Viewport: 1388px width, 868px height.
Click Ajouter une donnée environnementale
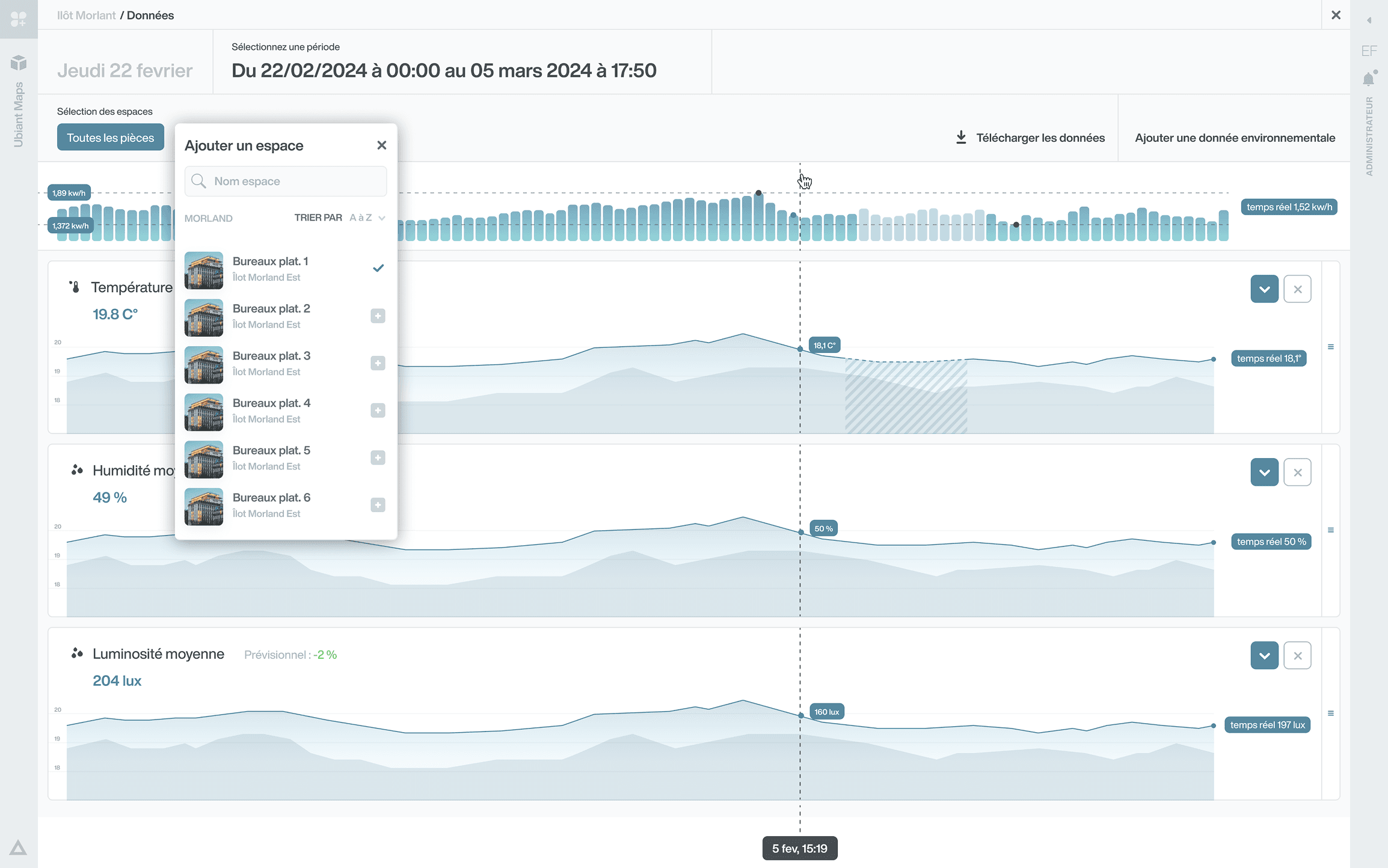pos(1235,138)
